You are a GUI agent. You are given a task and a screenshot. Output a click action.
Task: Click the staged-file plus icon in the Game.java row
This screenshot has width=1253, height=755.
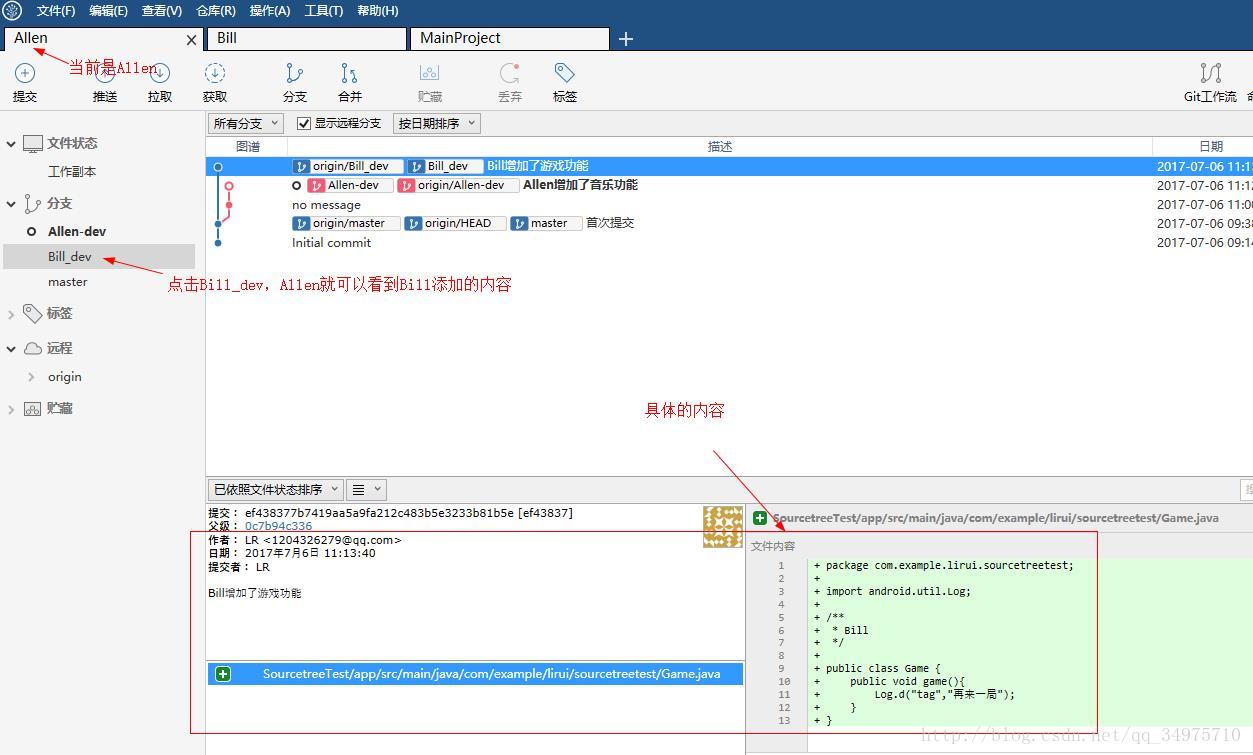pyautogui.click(x=223, y=674)
